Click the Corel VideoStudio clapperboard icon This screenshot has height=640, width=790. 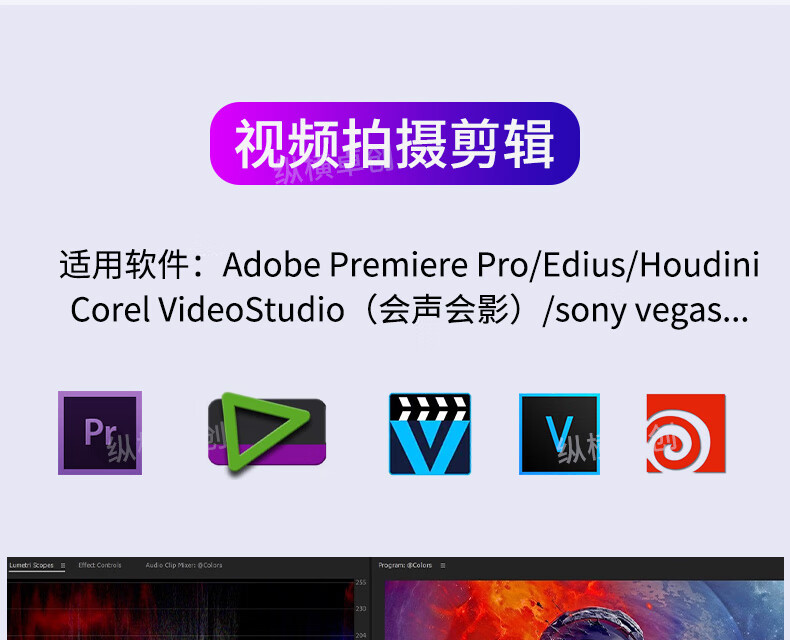pos(430,434)
